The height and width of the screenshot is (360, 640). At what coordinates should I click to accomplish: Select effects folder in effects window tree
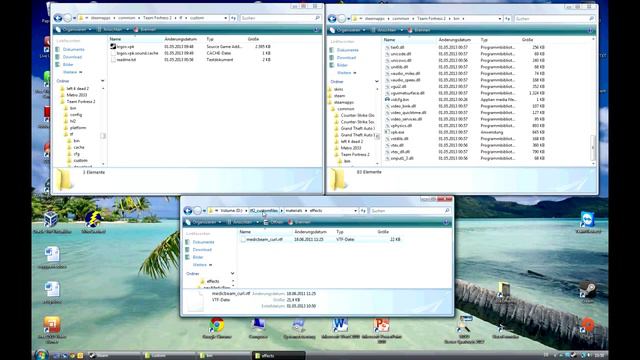[213, 281]
